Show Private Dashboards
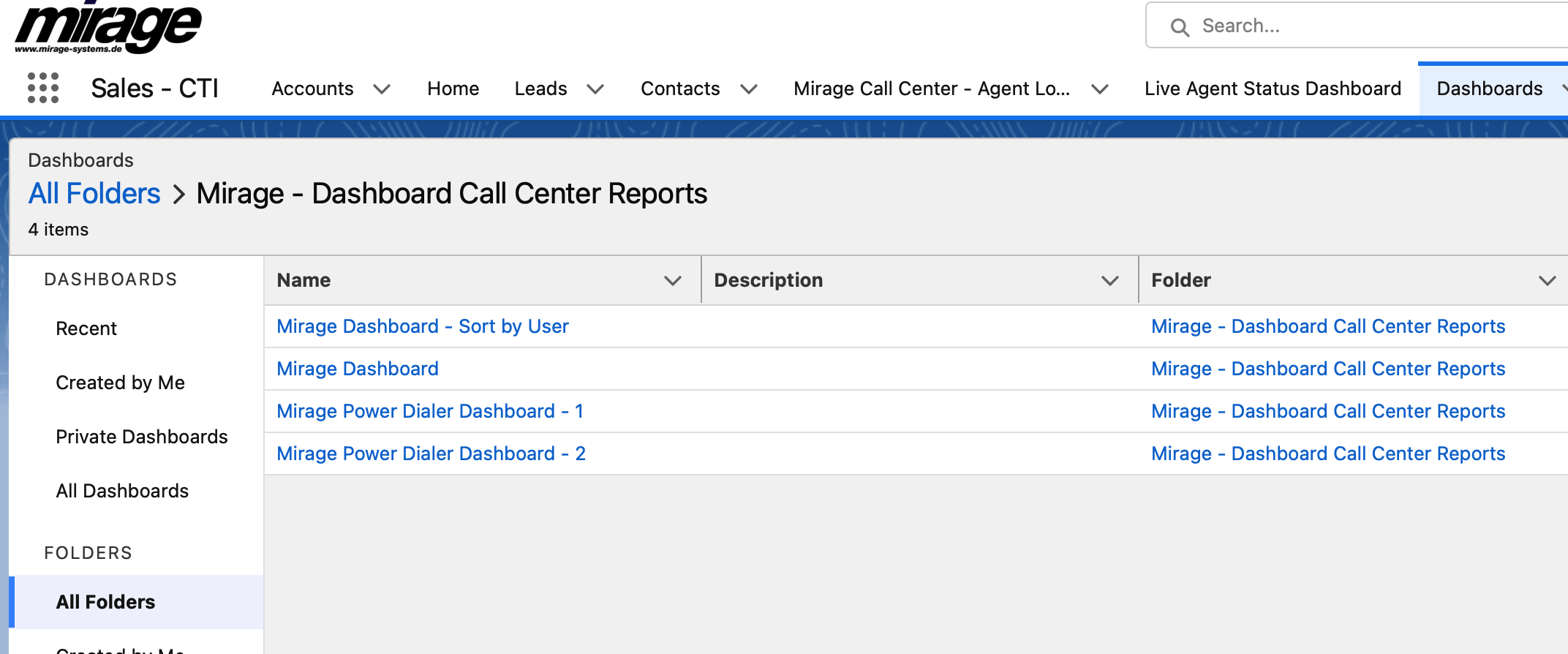The width and height of the screenshot is (1568, 654). (x=142, y=437)
